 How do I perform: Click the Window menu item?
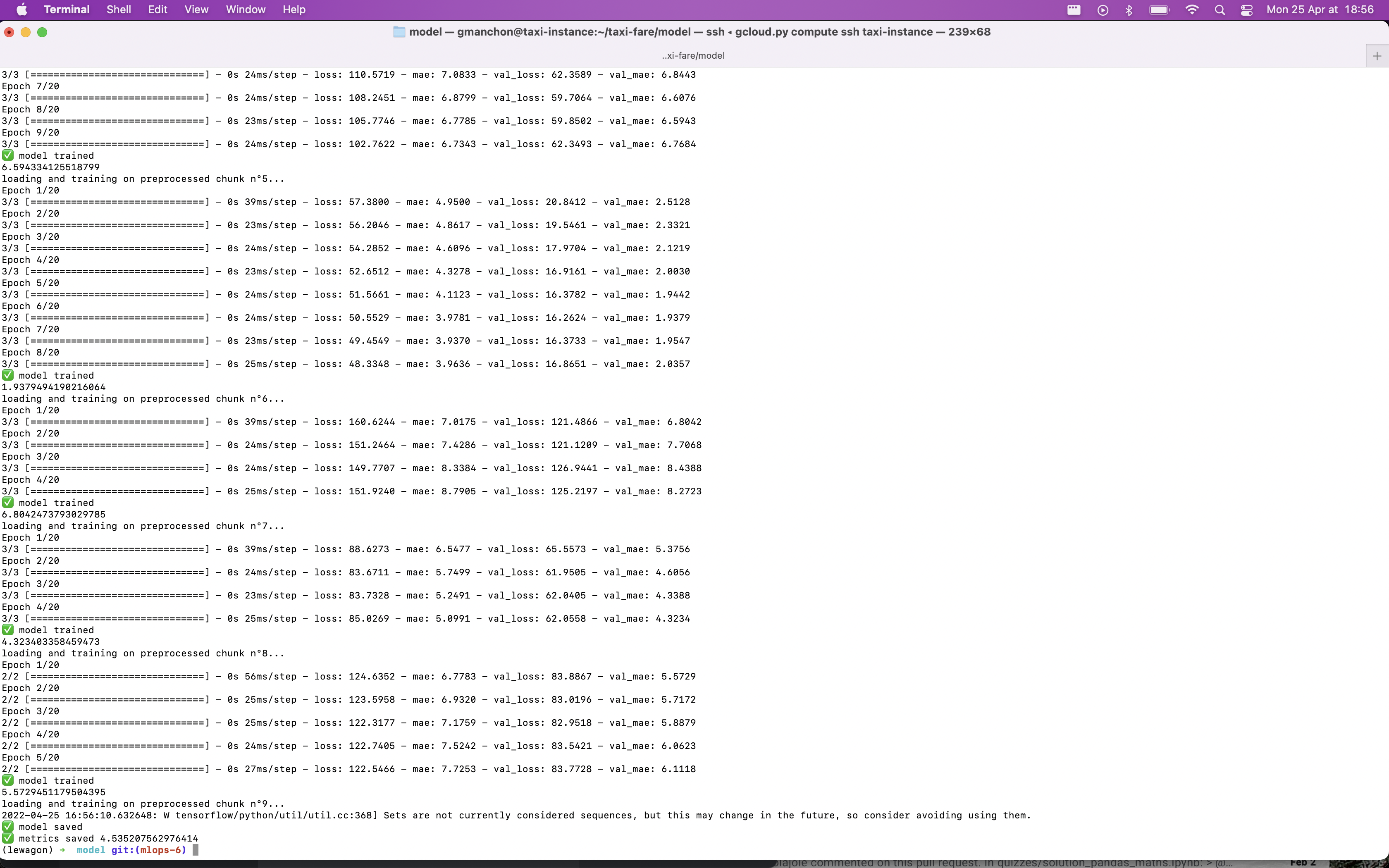point(246,9)
